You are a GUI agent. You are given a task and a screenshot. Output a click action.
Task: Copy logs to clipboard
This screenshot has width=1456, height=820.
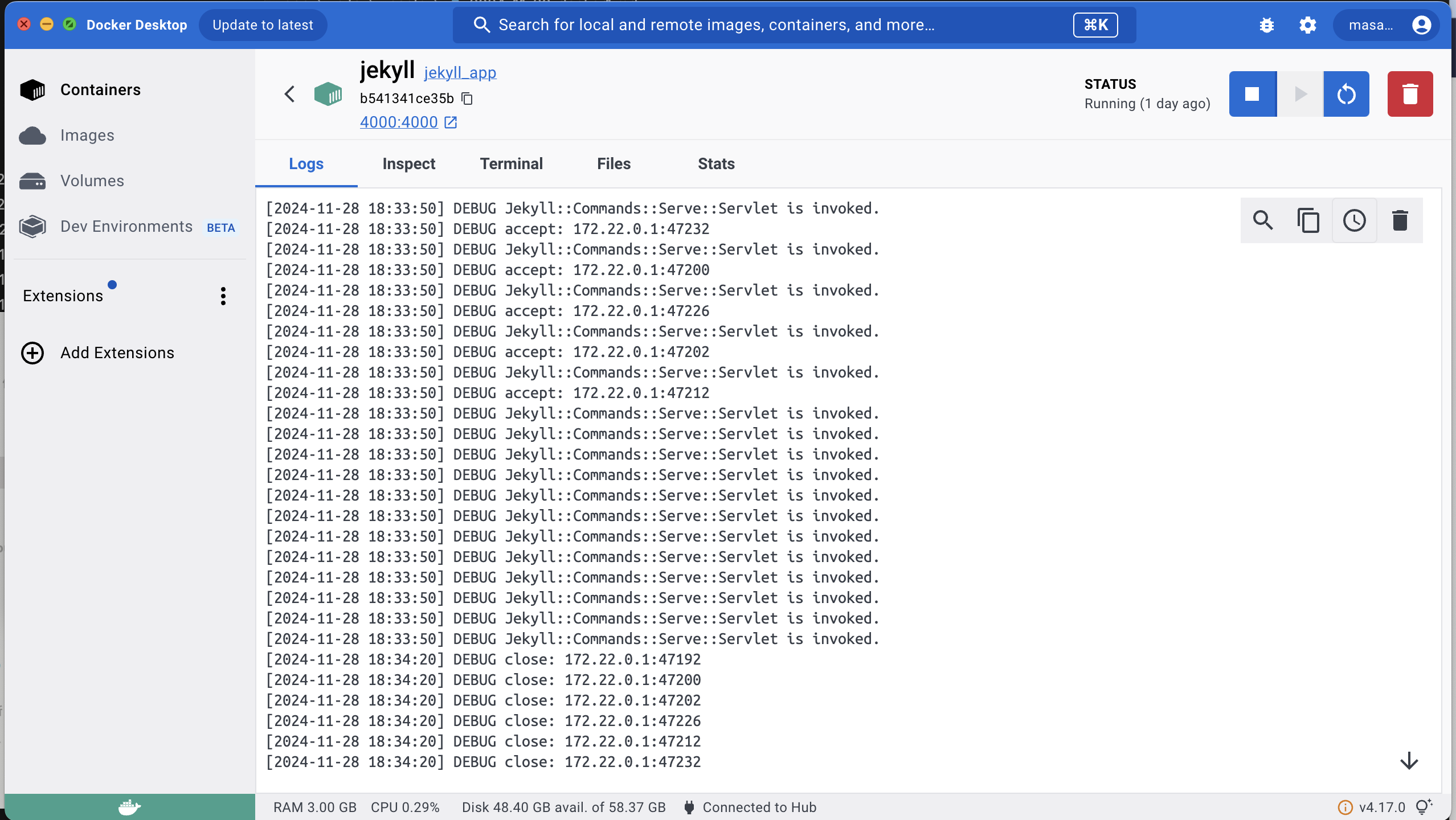tap(1308, 220)
